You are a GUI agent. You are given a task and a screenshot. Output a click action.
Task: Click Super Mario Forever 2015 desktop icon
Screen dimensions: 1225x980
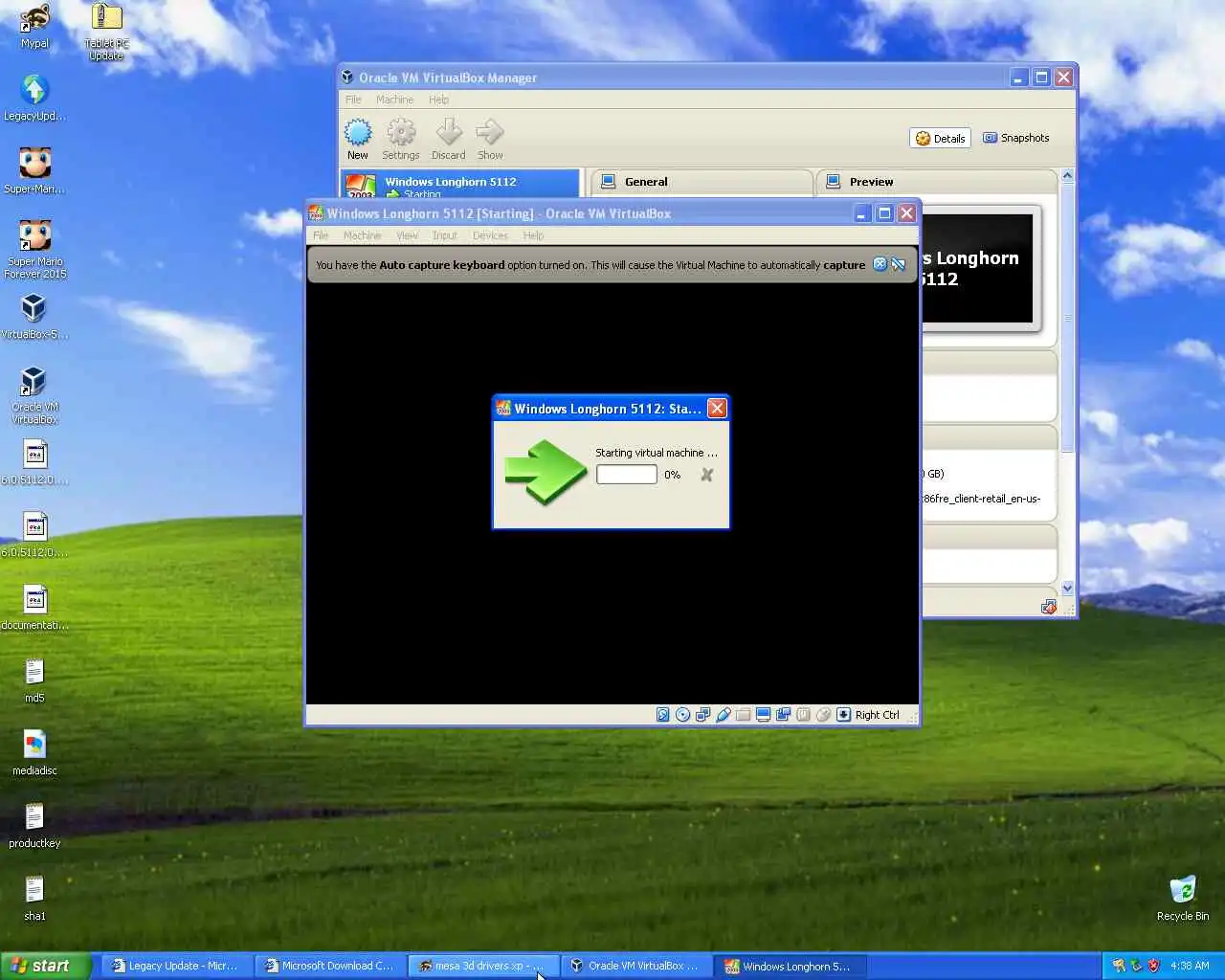pos(34,250)
